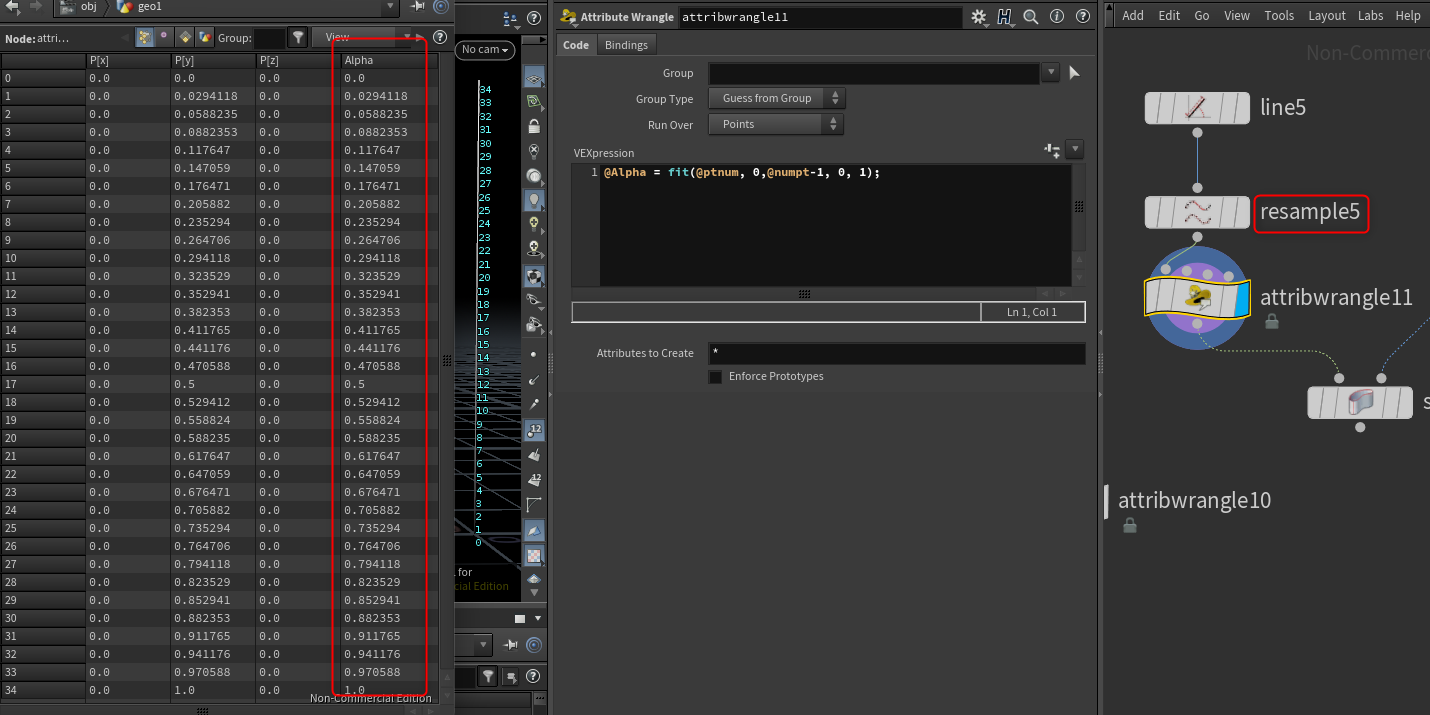Click the target circle icon beside the pin
The image size is (1430, 715).
coord(441,7)
